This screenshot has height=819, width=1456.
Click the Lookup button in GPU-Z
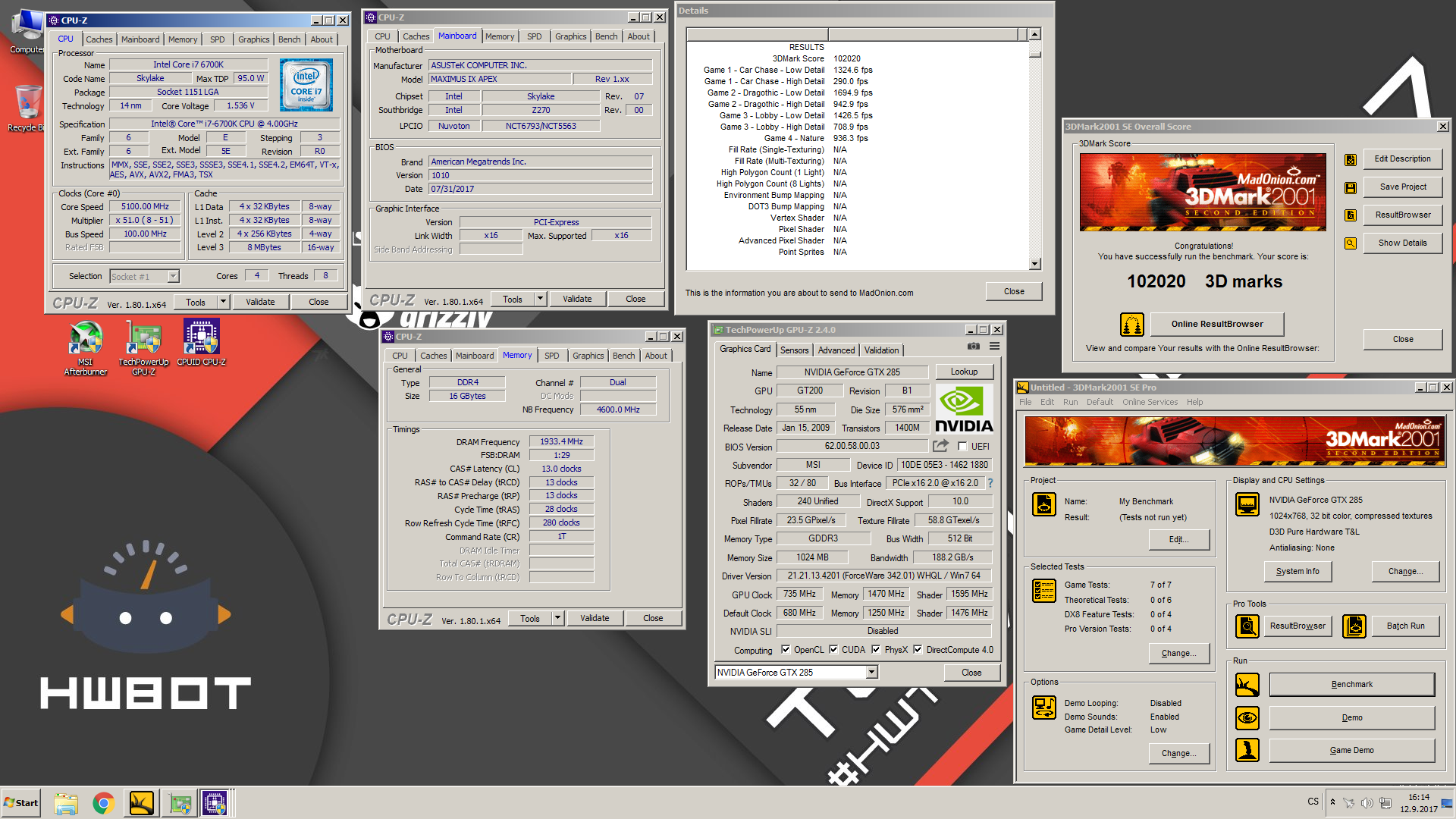coord(964,372)
